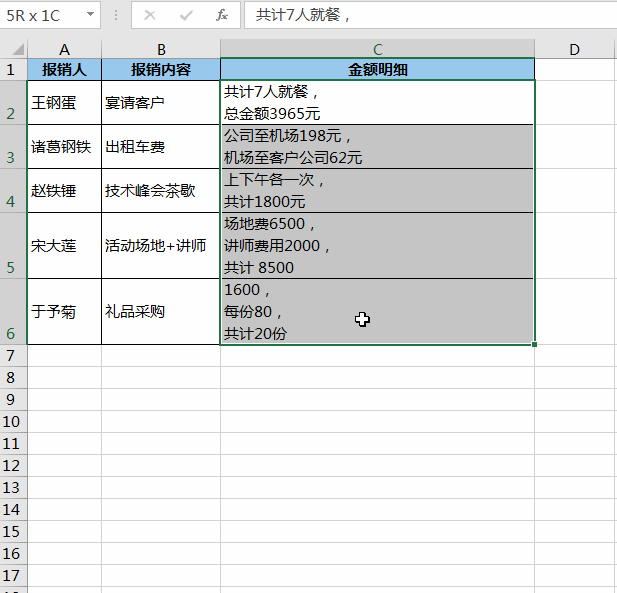Click cell with 讲师费用2000
This screenshot has height=593, width=617.
click(x=377, y=246)
